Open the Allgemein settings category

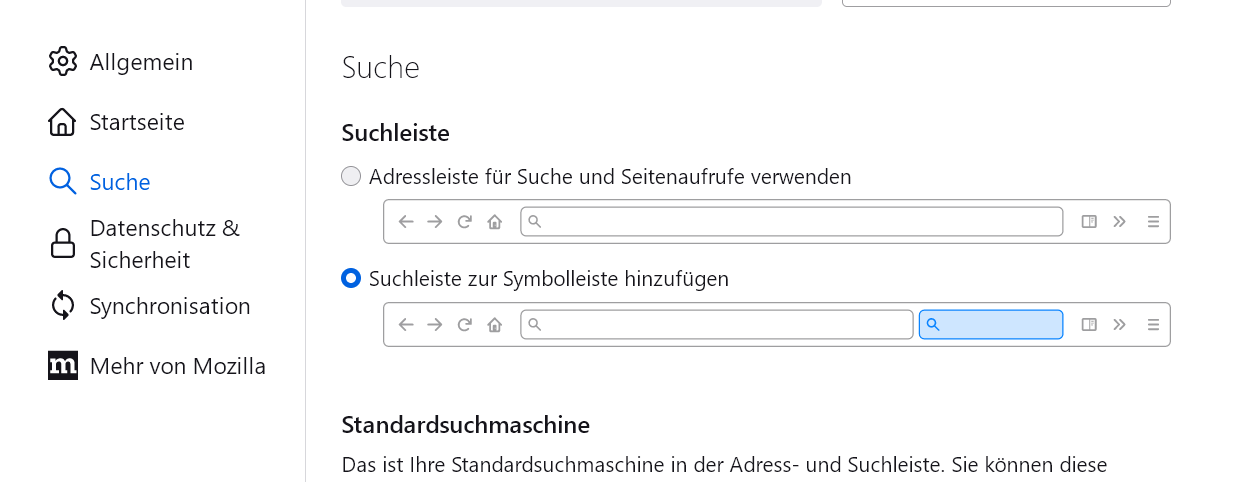point(141,62)
